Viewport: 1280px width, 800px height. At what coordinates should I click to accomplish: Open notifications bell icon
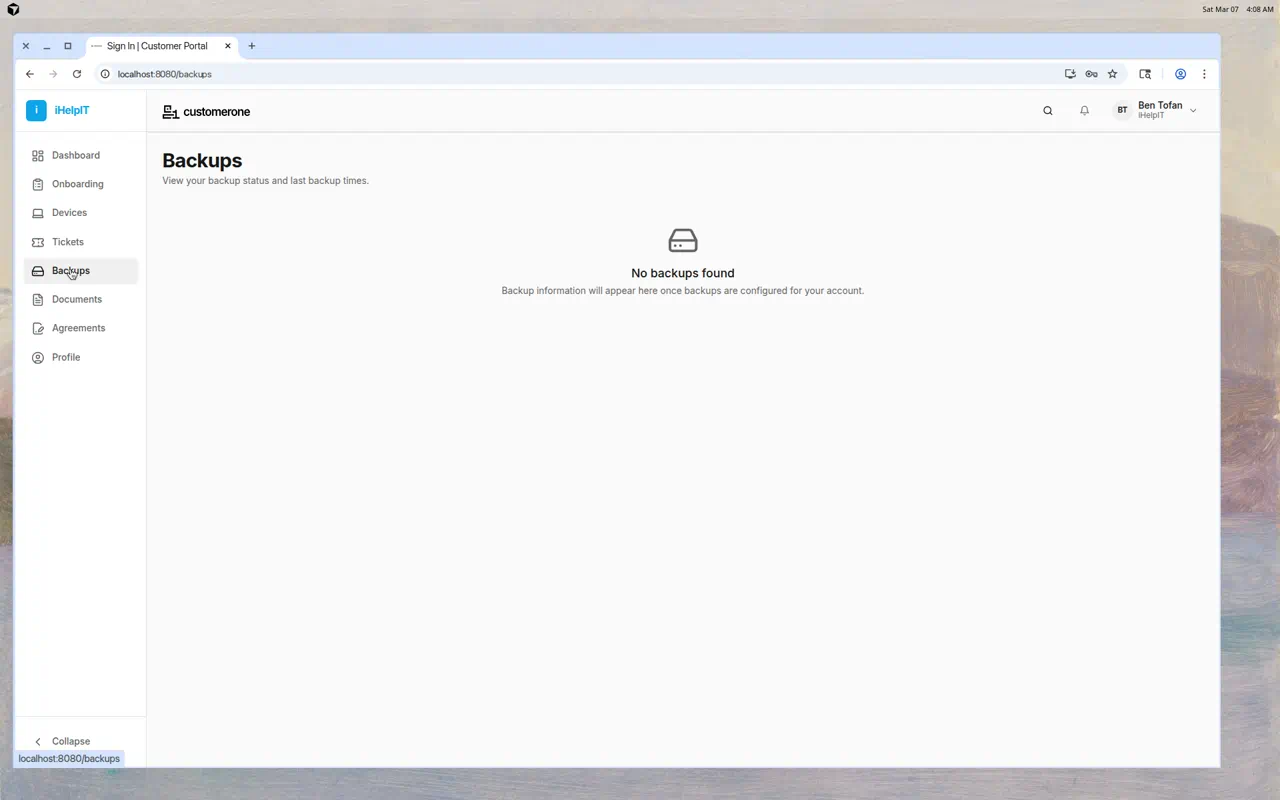click(x=1084, y=111)
